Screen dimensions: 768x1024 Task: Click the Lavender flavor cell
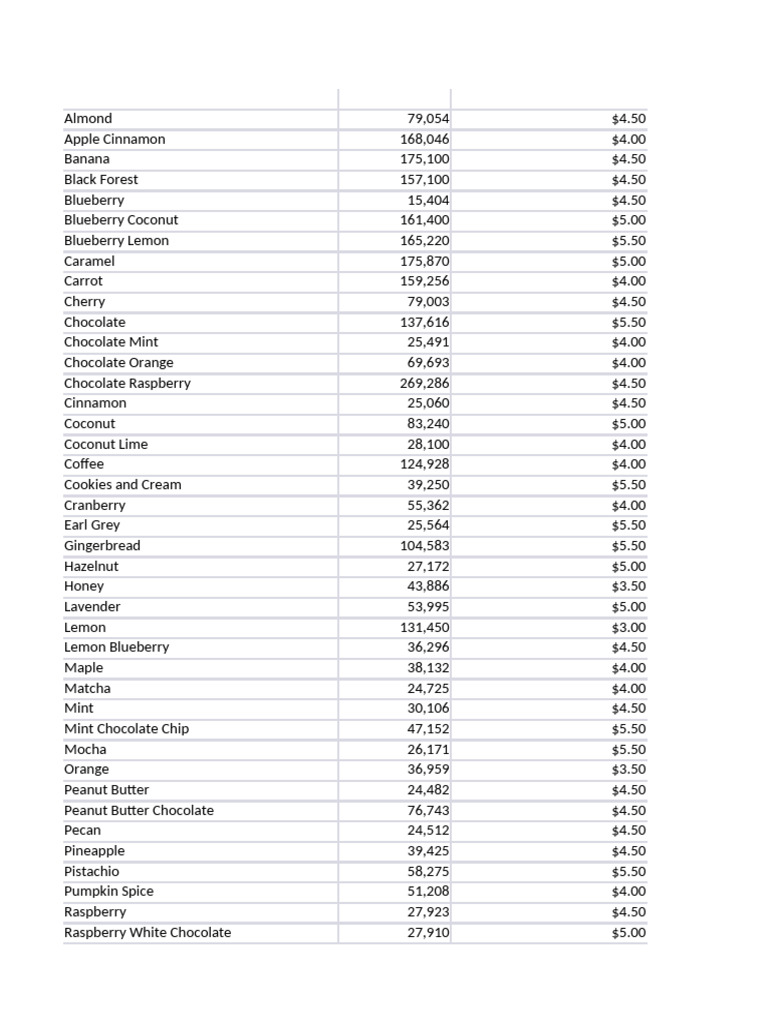pyautogui.click(x=92, y=607)
